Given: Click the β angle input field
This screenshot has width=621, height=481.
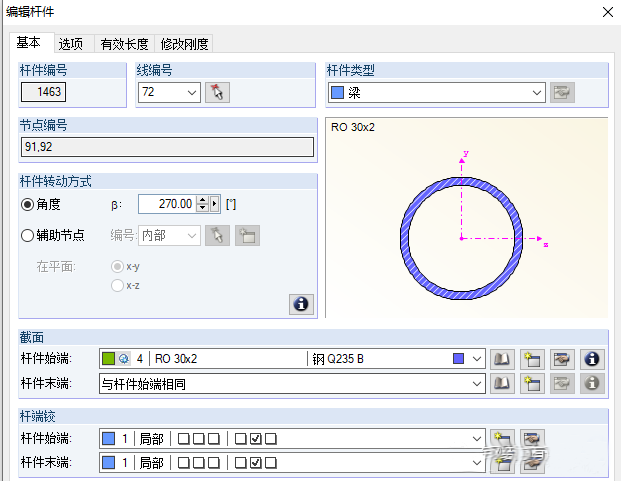Looking at the screenshot, I should 166,204.
